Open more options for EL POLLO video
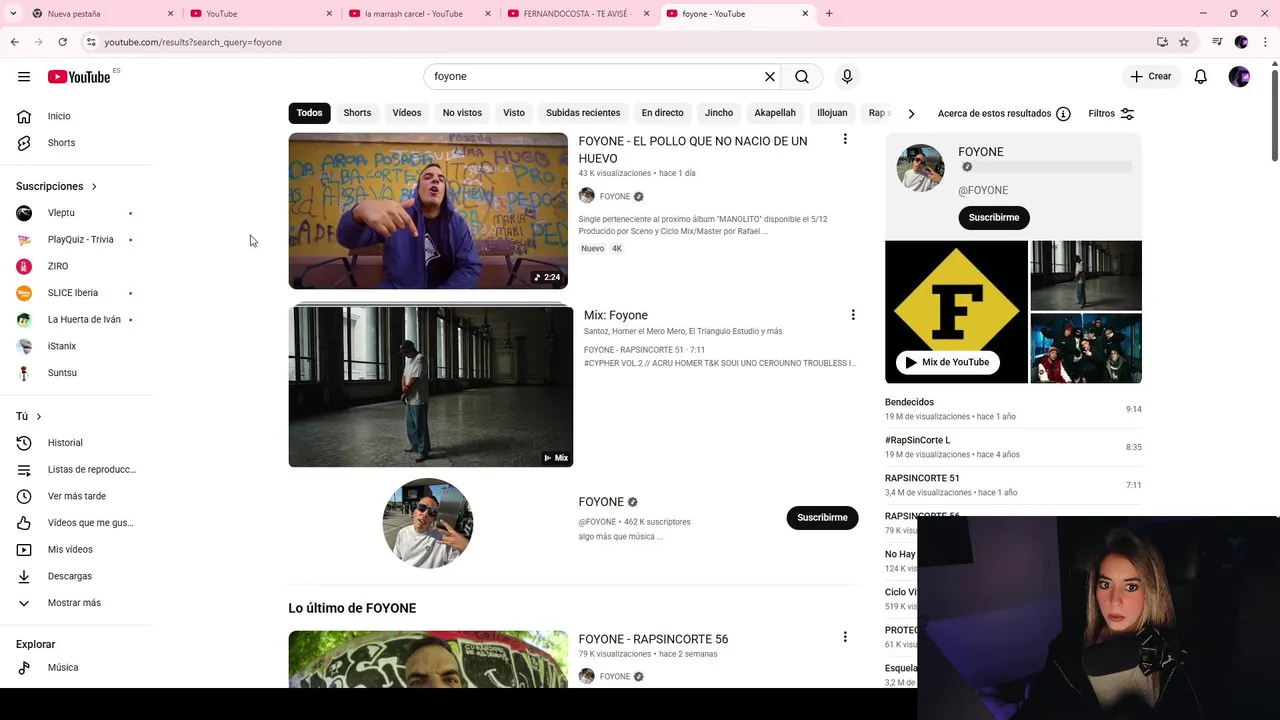Screen dimensions: 1280x720 [x=845, y=140]
